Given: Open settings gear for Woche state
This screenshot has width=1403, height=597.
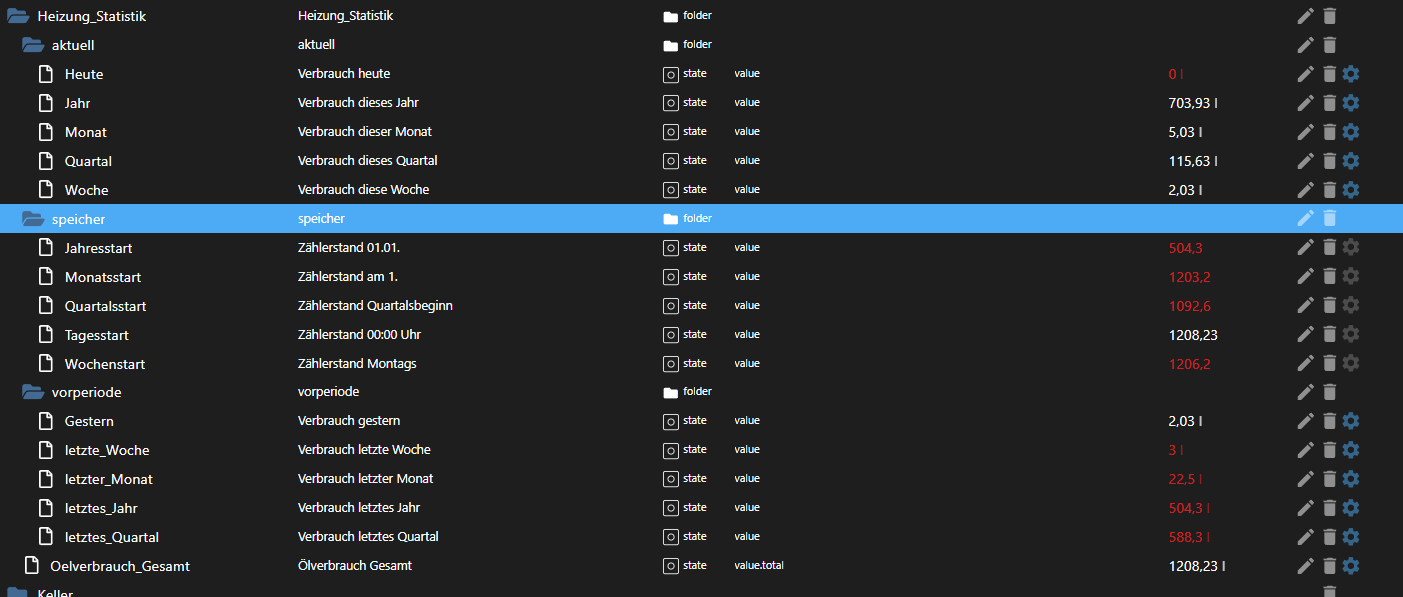Looking at the screenshot, I should [x=1351, y=190].
